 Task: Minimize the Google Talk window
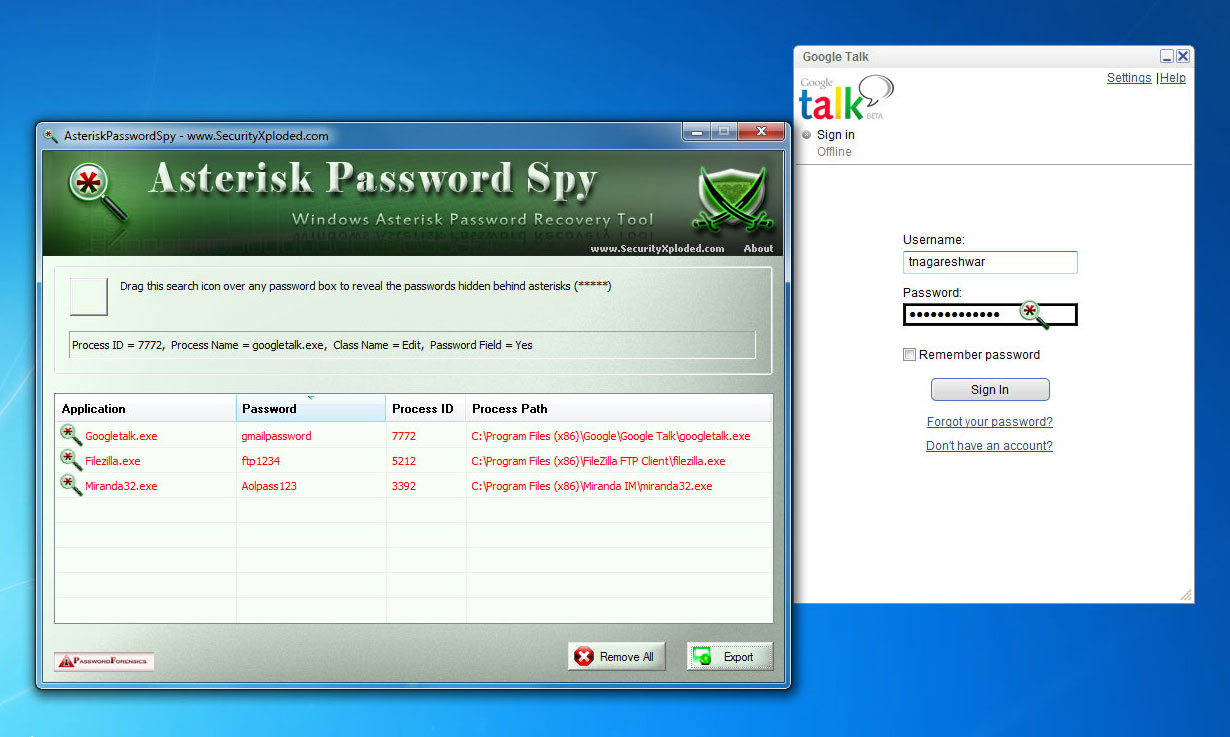coord(1167,57)
